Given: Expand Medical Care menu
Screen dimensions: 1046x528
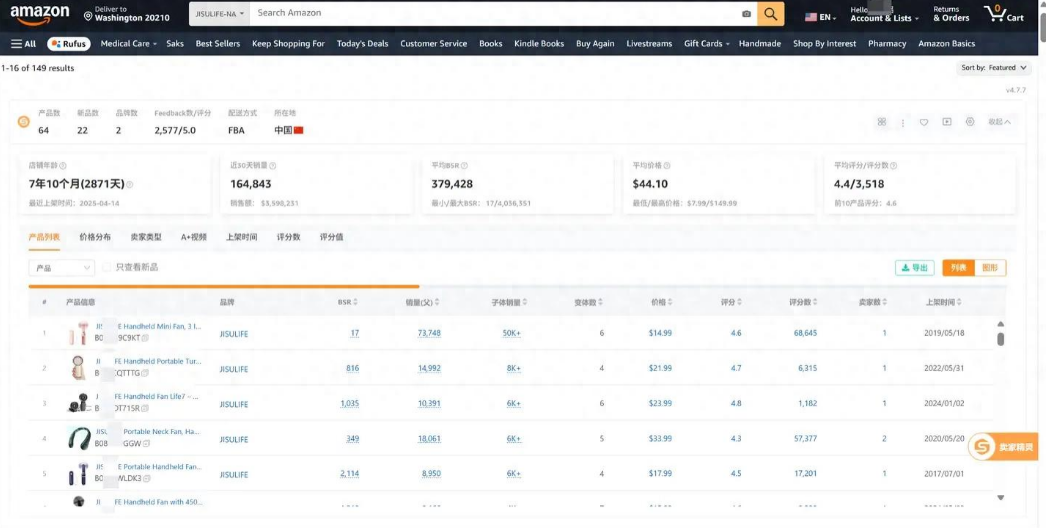Looking at the screenshot, I should 128,44.
